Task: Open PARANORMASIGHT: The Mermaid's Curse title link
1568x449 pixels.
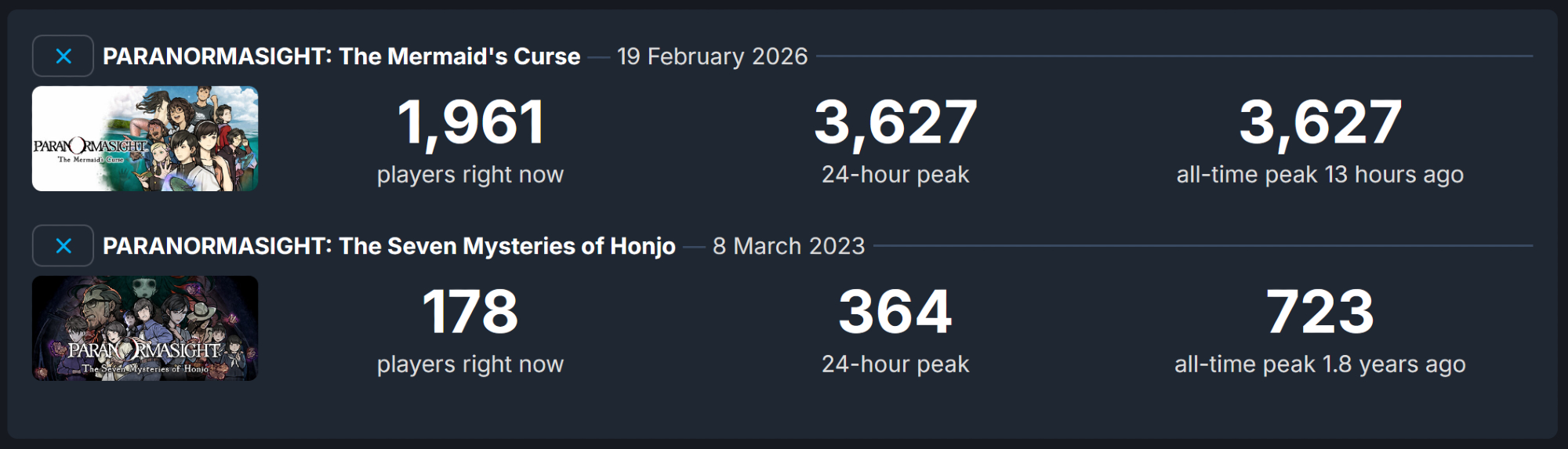Action: [x=341, y=56]
